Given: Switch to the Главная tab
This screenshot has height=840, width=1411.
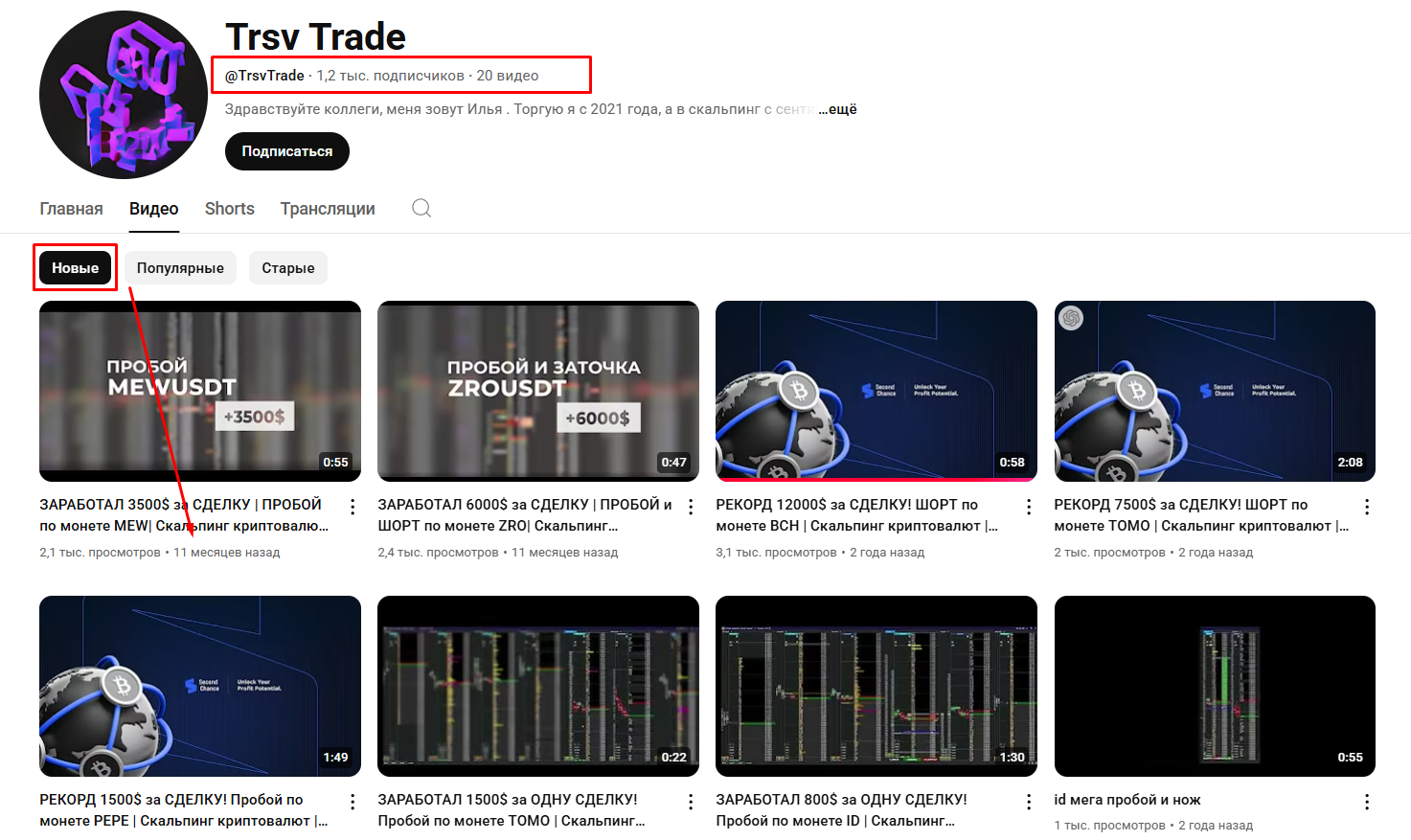Looking at the screenshot, I should [x=71, y=209].
